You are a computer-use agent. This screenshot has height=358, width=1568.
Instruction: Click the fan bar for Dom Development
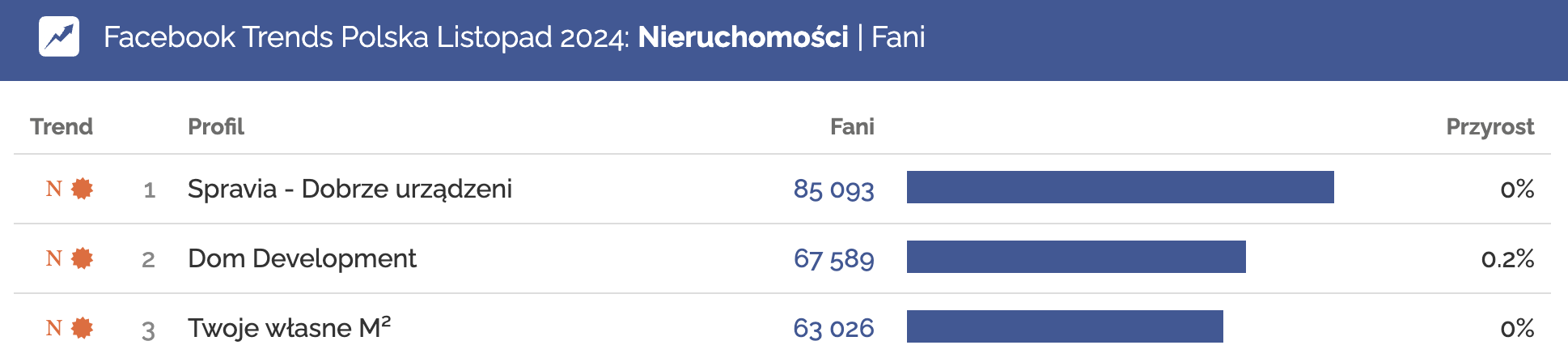[x=1076, y=257]
